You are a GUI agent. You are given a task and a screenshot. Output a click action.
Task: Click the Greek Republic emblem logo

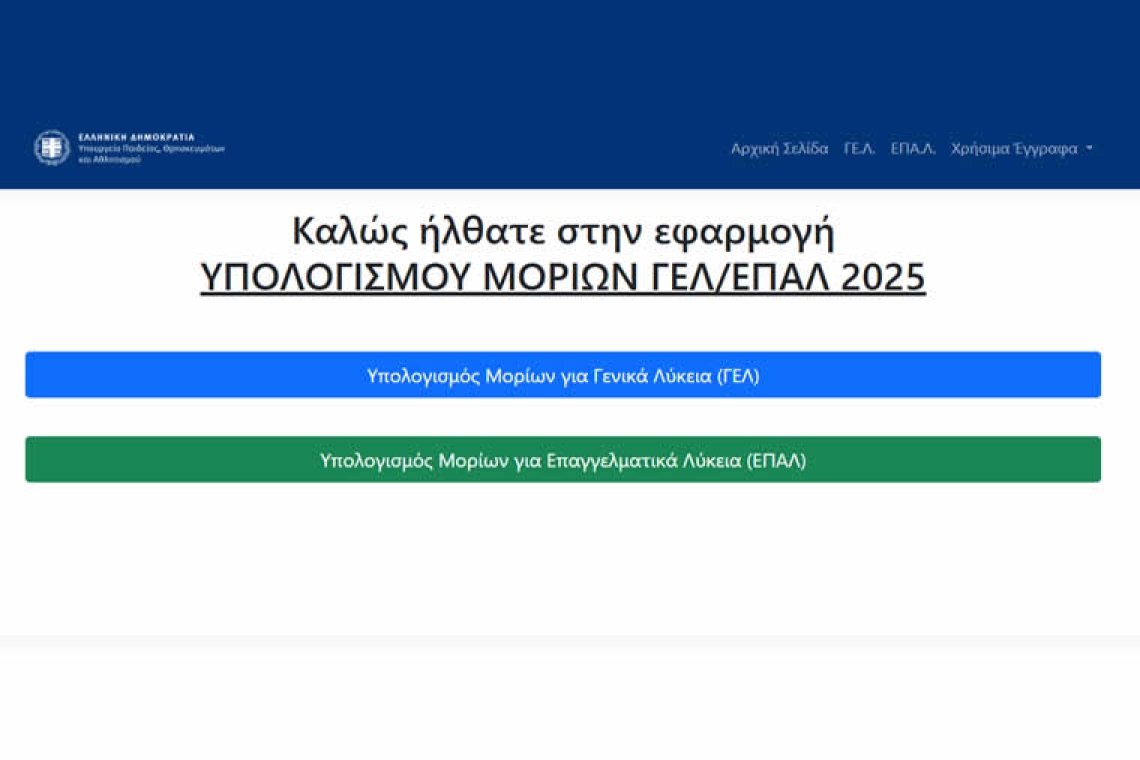click(52, 148)
